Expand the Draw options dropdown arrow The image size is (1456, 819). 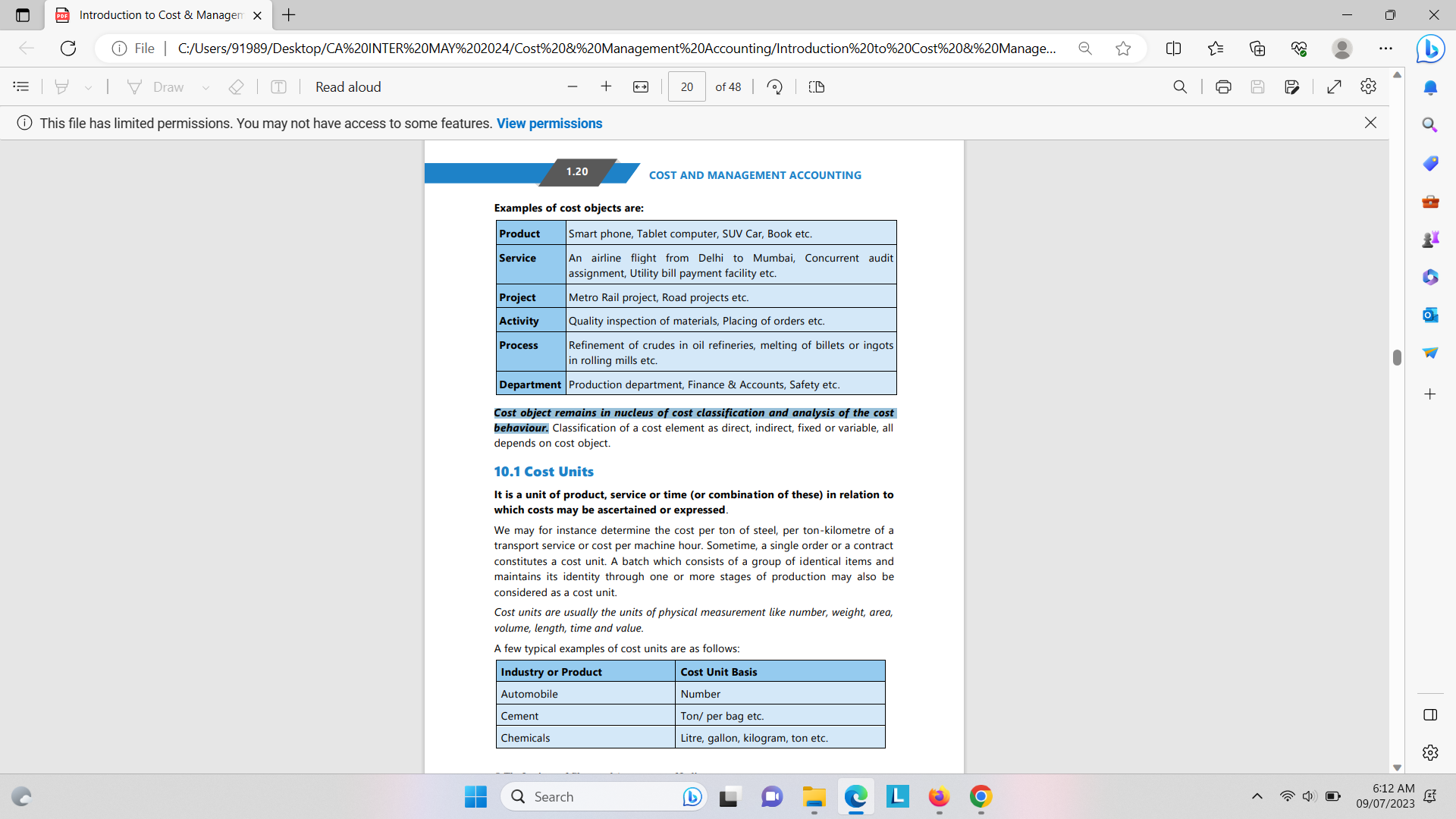(x=206, y=87)
